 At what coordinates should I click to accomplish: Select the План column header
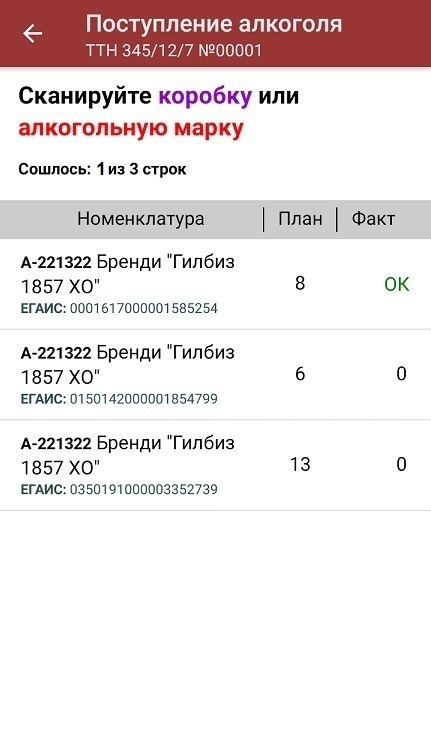tap(300, 219)
